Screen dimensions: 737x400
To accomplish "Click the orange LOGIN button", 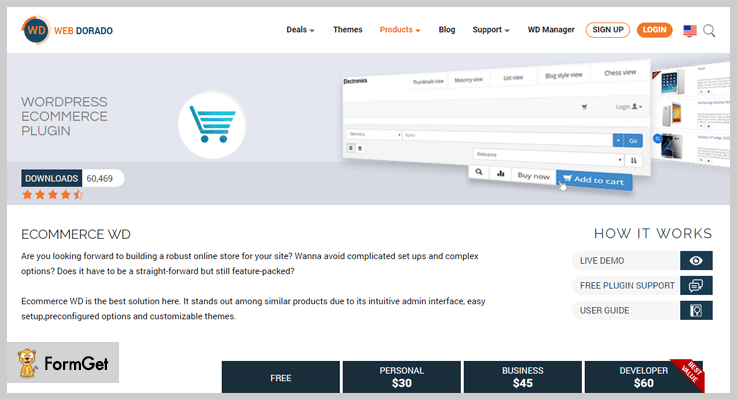I will 654,30.
